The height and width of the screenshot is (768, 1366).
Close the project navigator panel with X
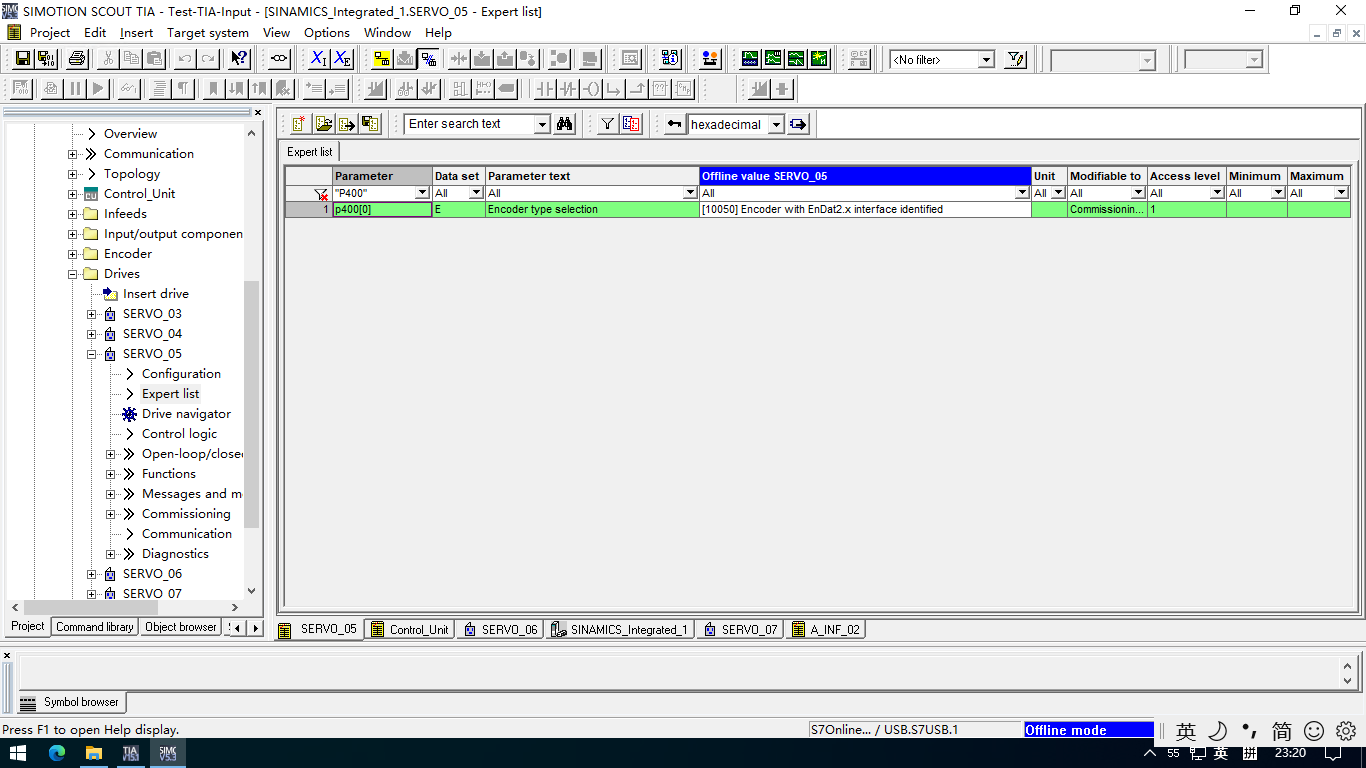click(x=257, y=112)
